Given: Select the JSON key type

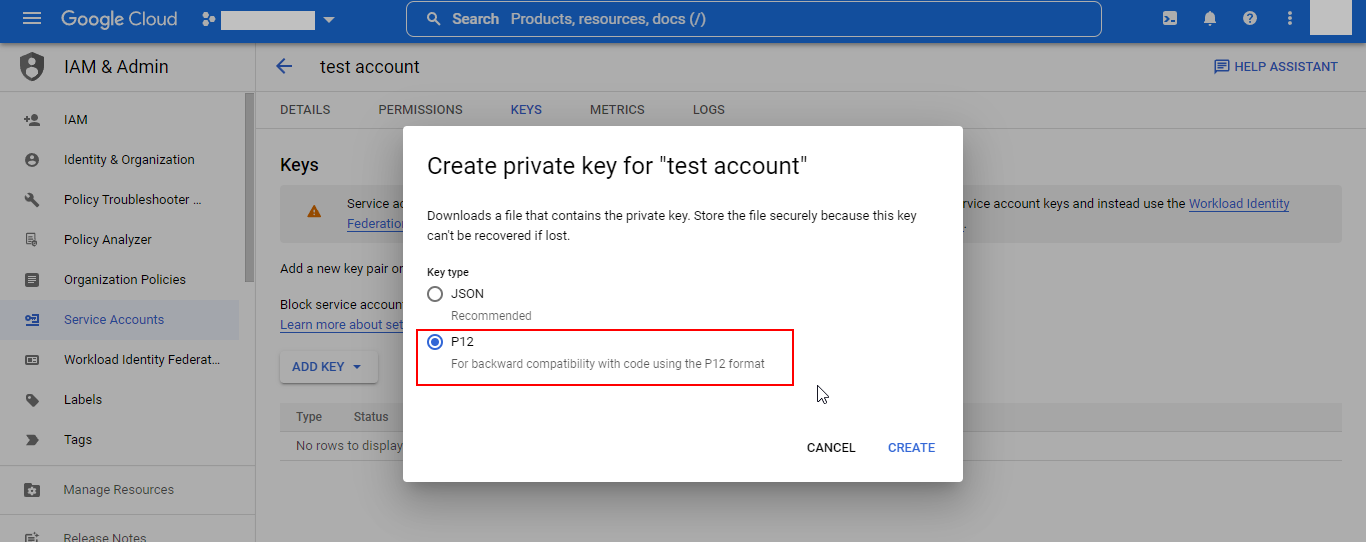Looking at the screenshot, I should click(x=435, y=294).
